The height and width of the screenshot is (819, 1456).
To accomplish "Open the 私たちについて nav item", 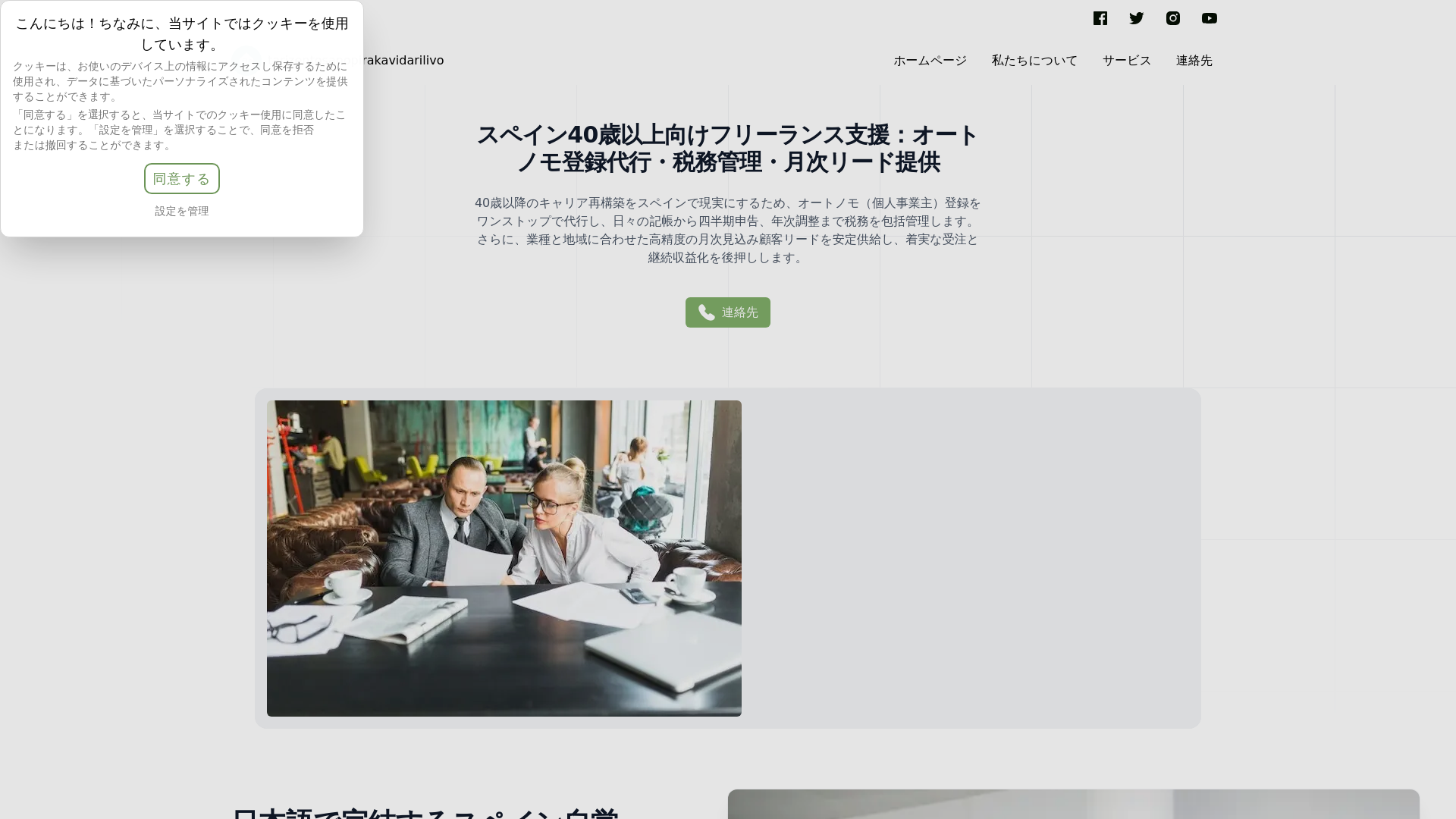I will point(1034,61).
